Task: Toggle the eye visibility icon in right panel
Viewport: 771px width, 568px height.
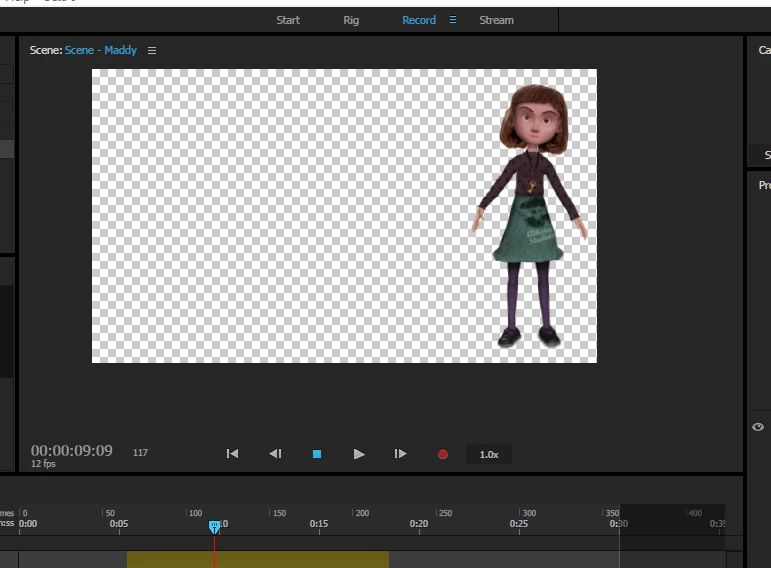Action: coord(758,427)
